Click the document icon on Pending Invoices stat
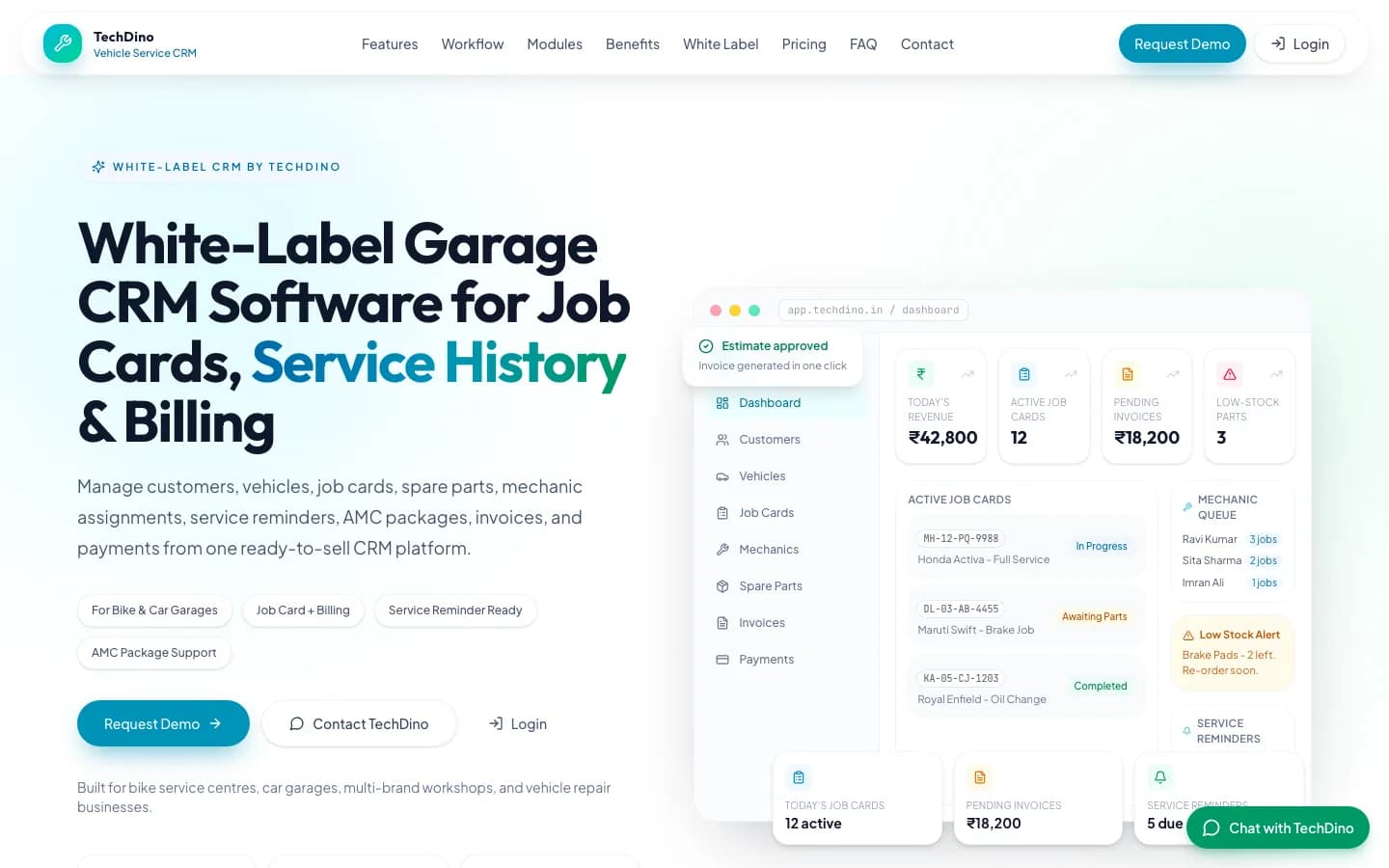 1127,374
